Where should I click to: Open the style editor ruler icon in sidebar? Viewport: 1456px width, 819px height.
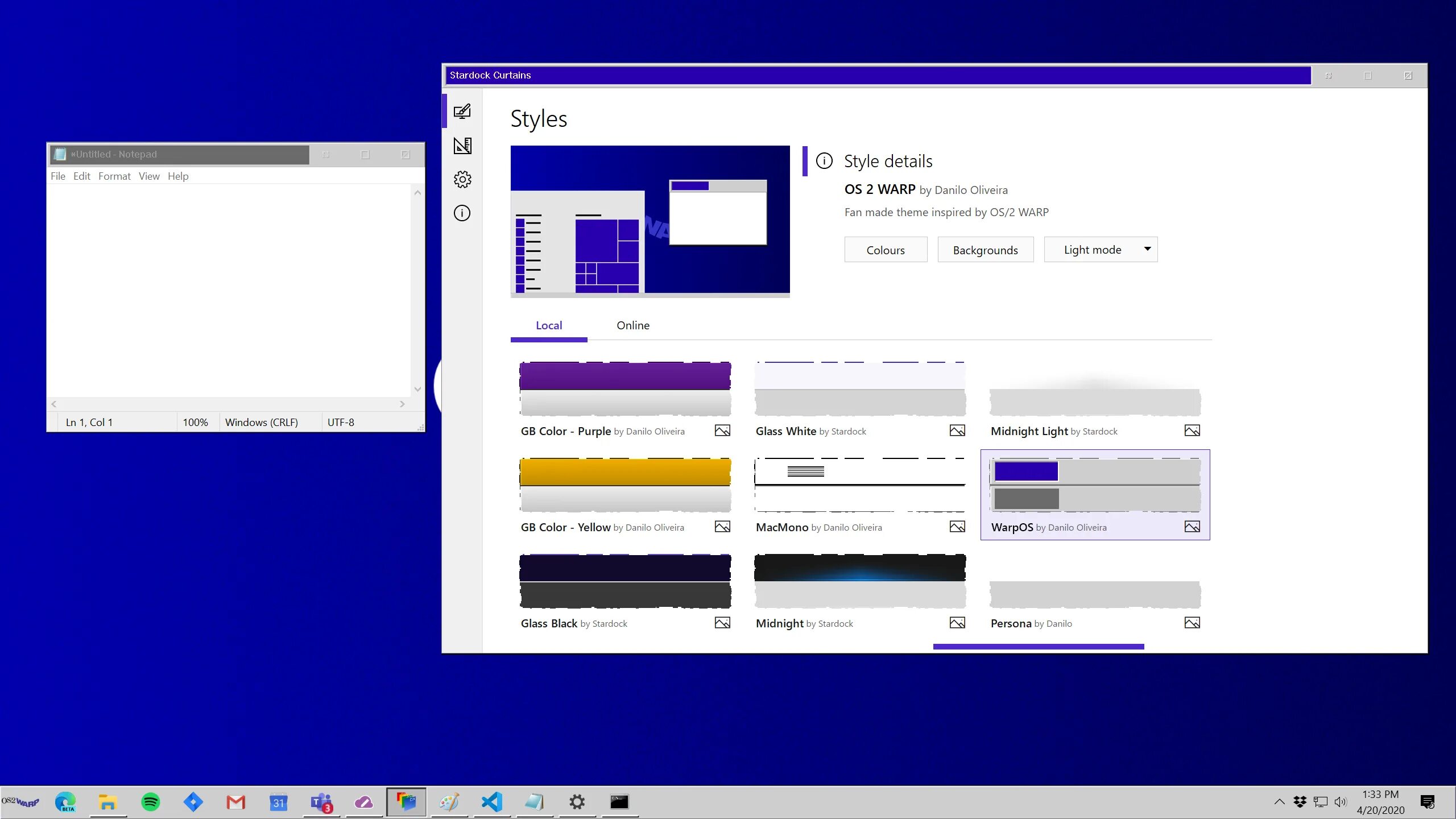[x=462, y=146]
